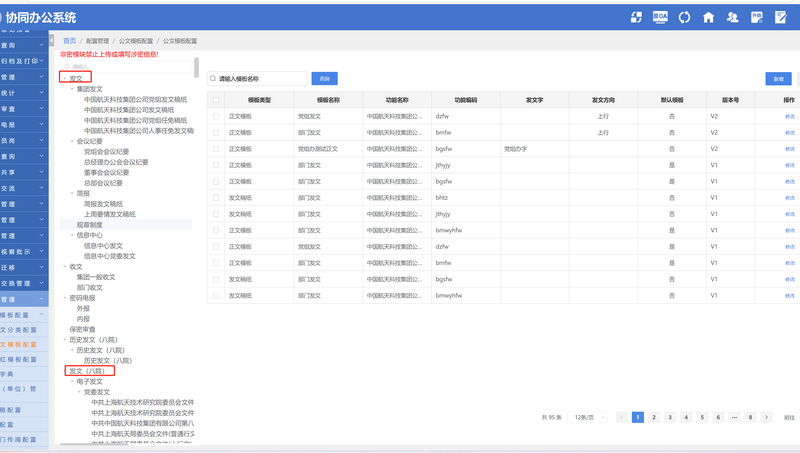Image resolution: width=800 pixels, height=453 pixels.
Task: Collapse the 收文 tree node
Action: (65, 267)
